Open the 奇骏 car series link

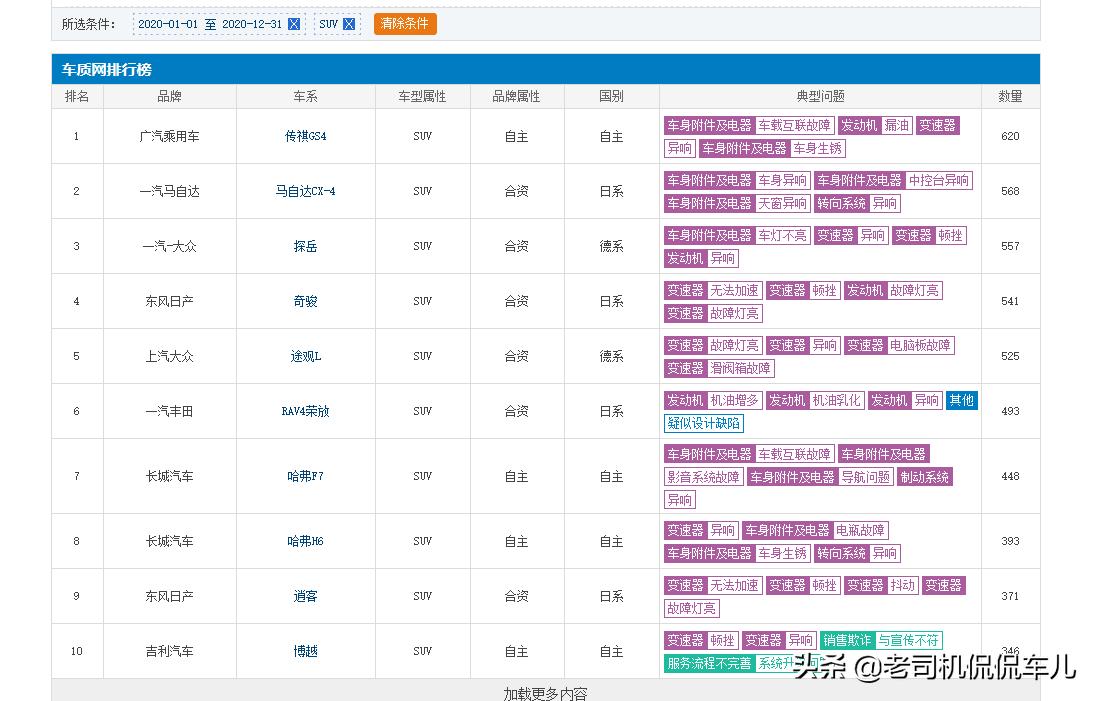point(306,302)
